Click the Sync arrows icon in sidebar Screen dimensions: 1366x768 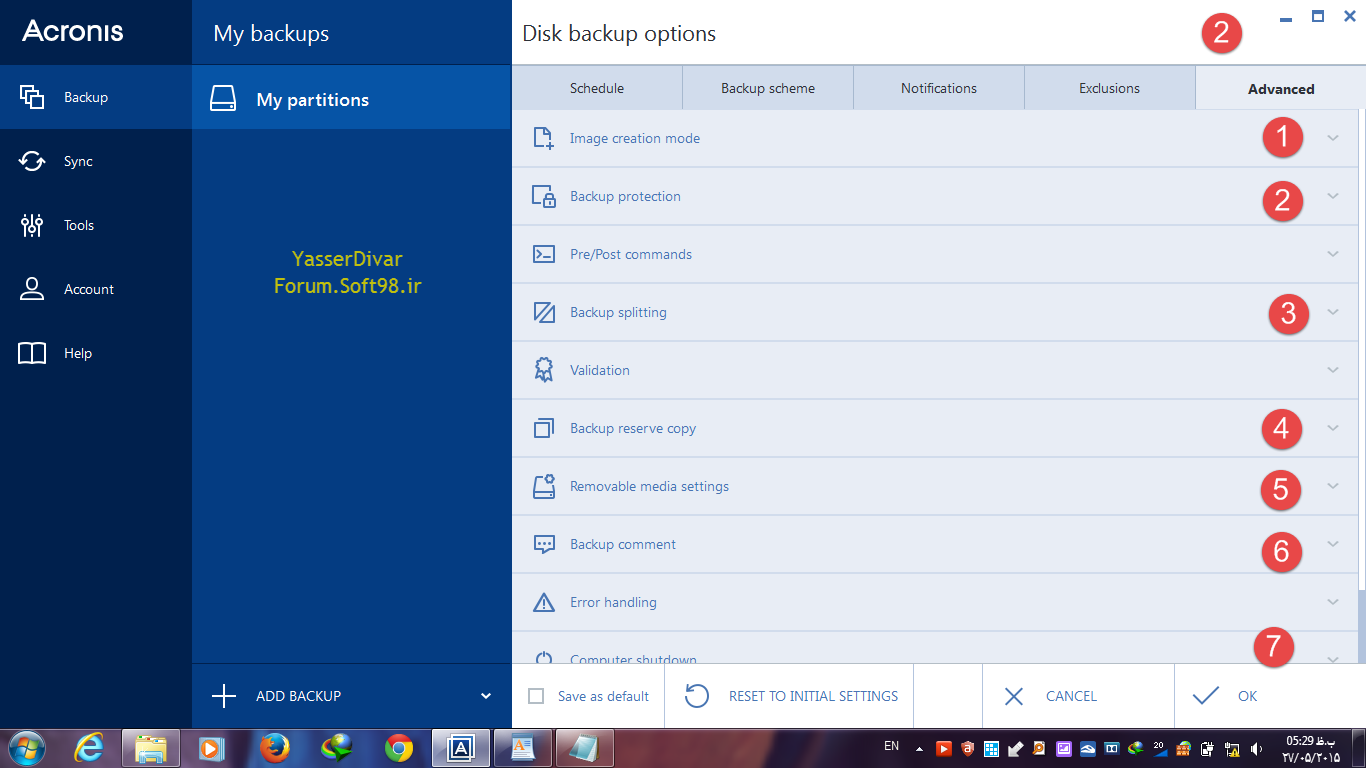click(32, 161)
